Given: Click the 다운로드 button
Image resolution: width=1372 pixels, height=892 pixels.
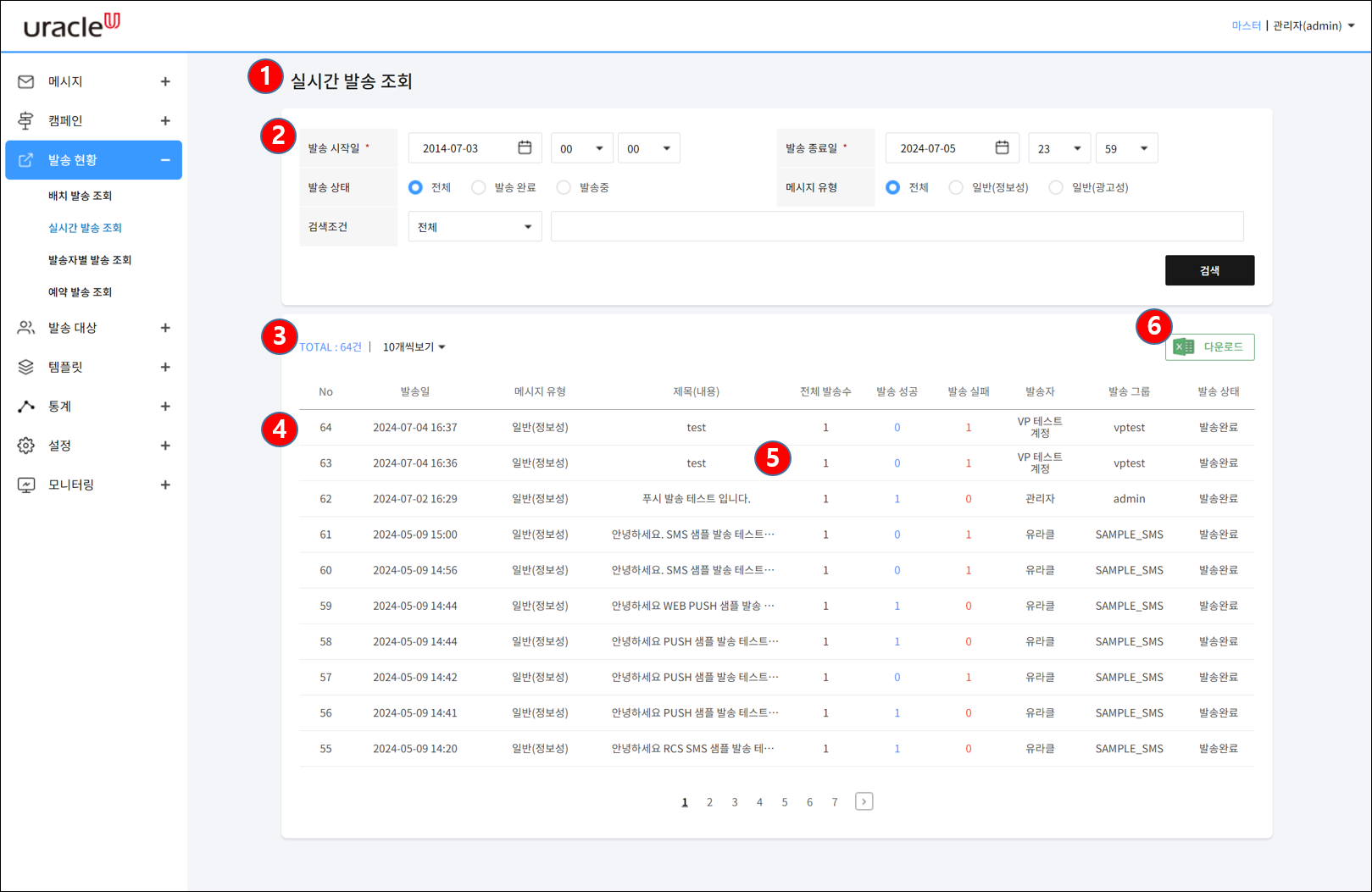Looking at the screenshot, I should 1209,346.
